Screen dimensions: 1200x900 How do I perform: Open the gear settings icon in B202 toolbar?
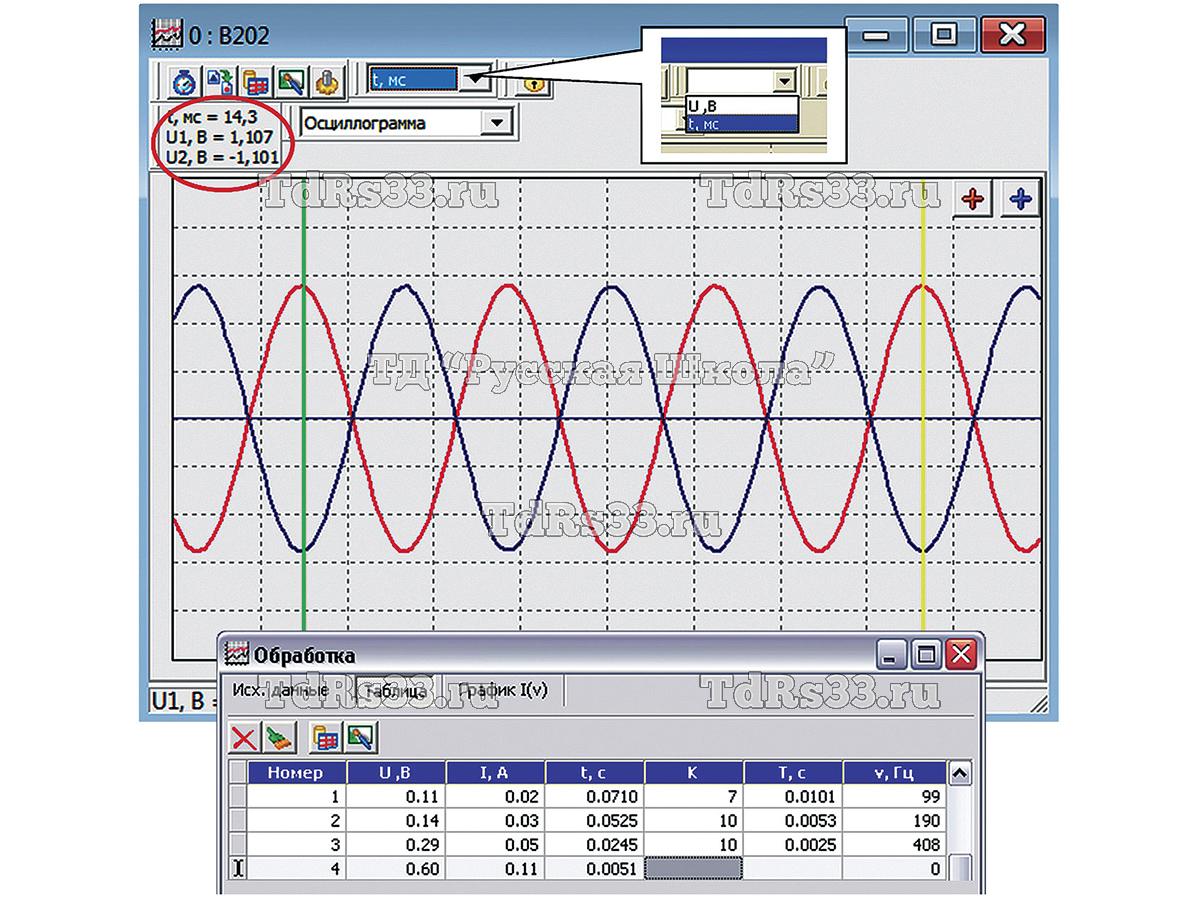327,81
